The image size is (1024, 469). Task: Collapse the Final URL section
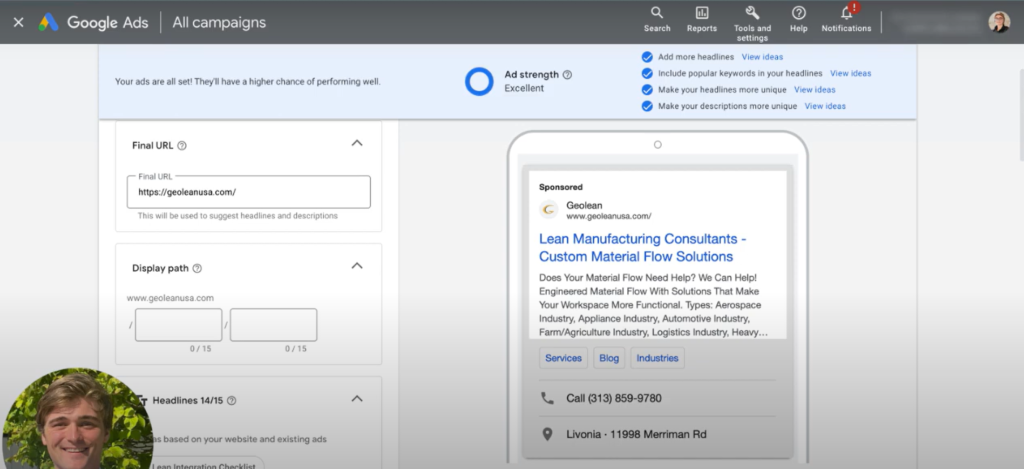(357, 144)
